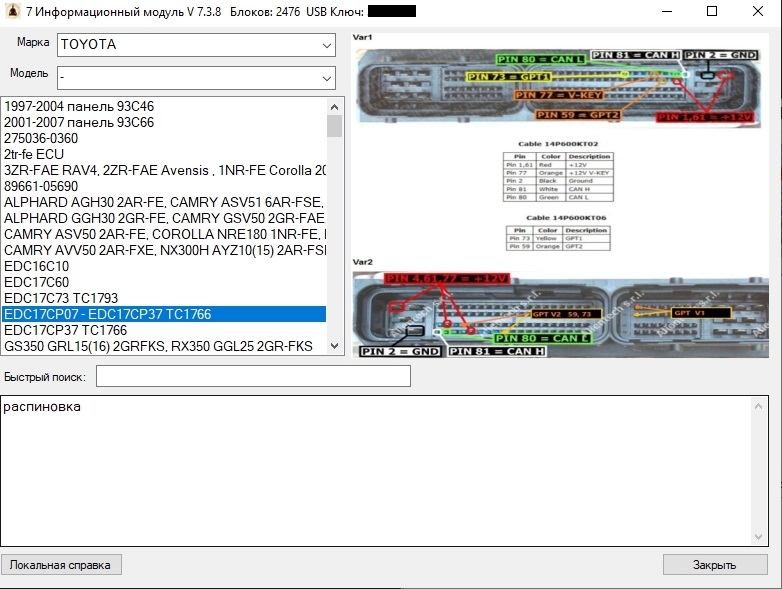Image resolution: width=782 pixels, height=589 pixels.
Task: Click the Закрыть button
Action: tap(715, 565)
